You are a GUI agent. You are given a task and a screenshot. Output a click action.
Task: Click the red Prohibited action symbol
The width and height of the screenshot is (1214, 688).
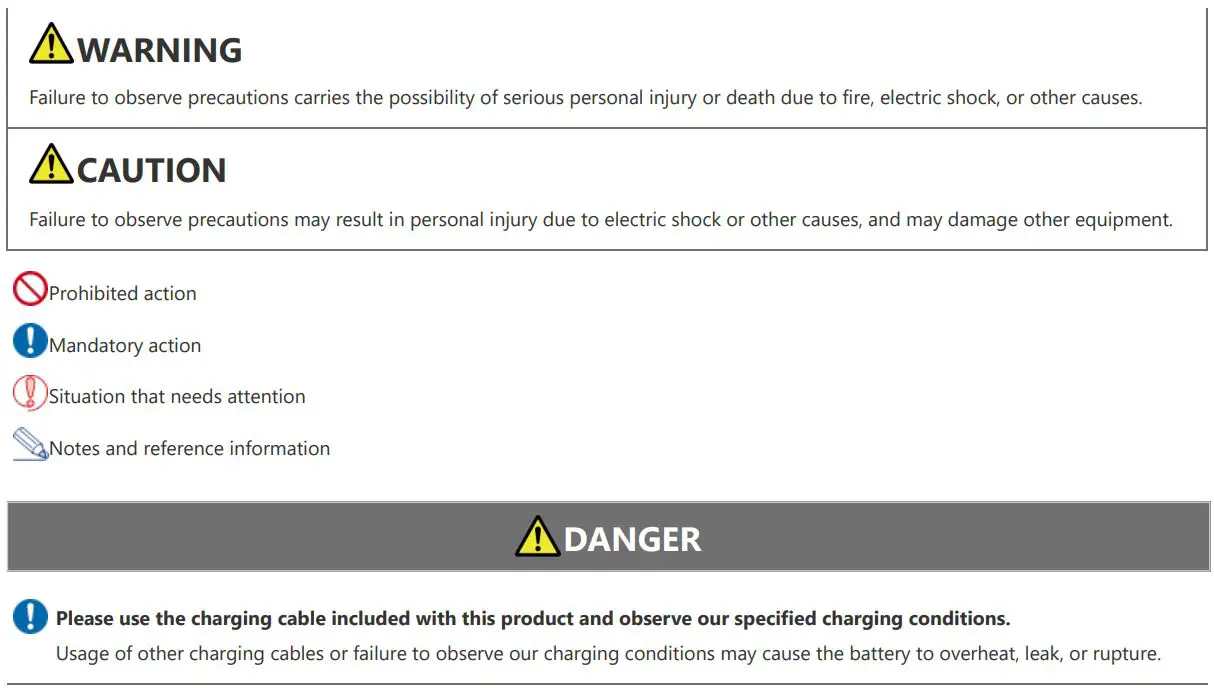[x=30, y=289]
